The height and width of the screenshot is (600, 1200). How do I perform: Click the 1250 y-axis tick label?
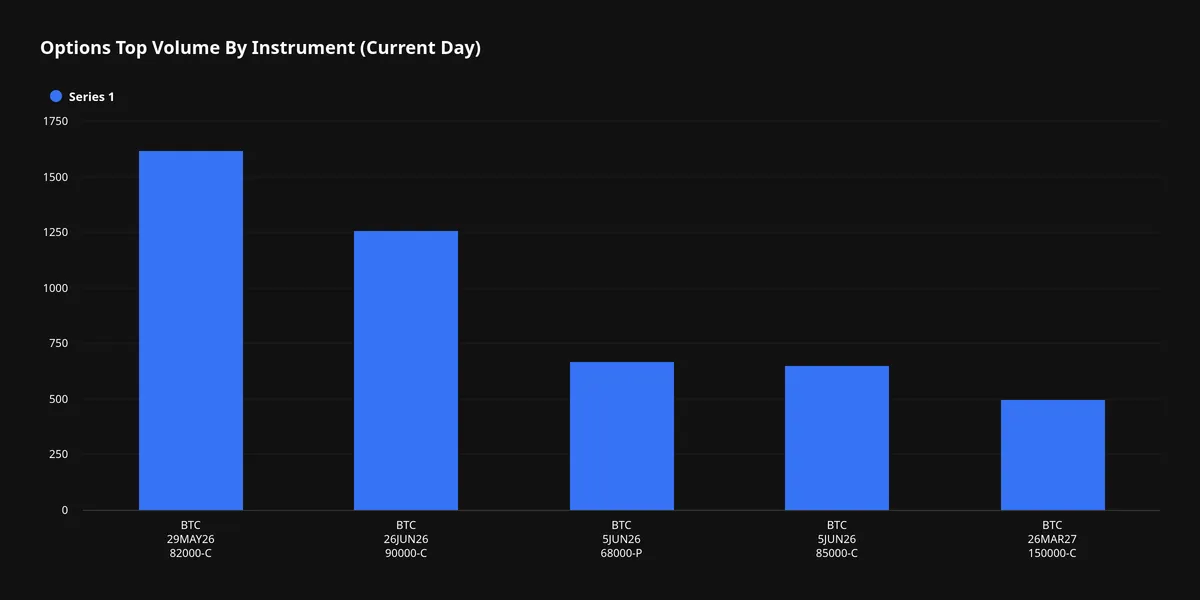click(x=56, y=233)
